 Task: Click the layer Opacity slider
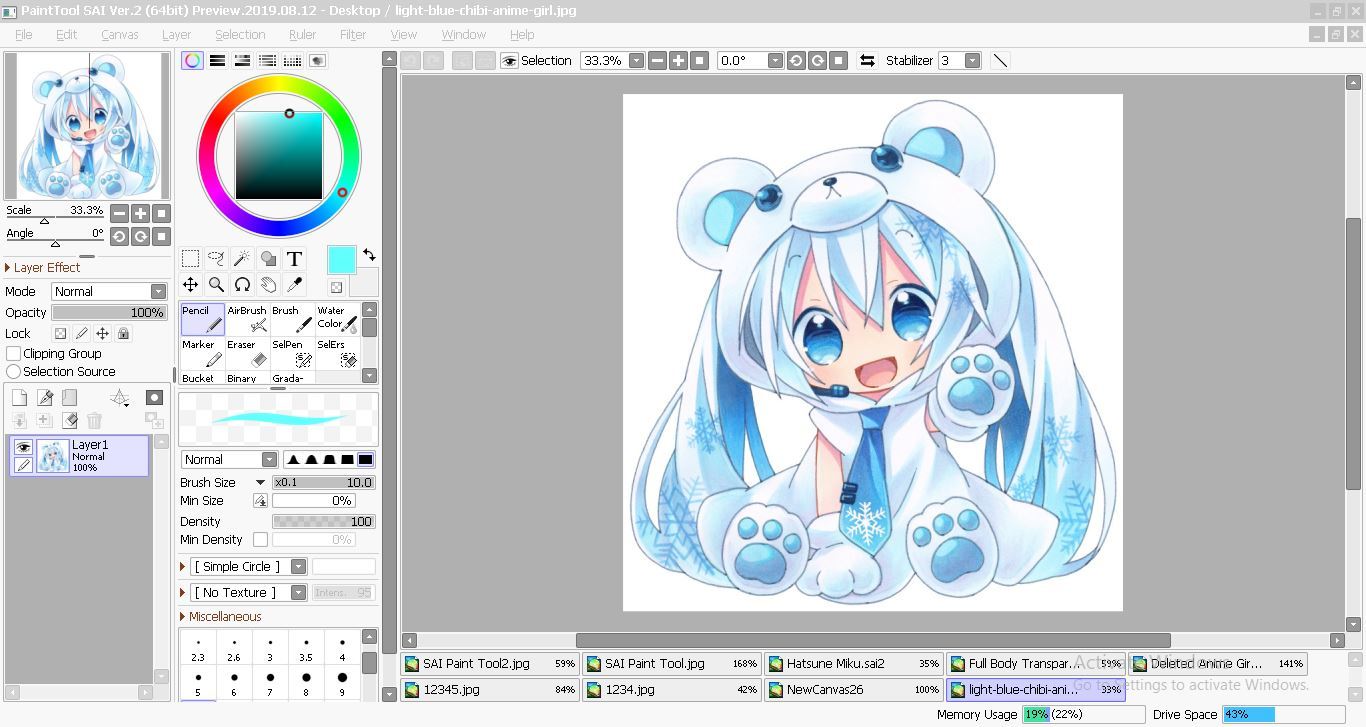click(x=109, y=312)
